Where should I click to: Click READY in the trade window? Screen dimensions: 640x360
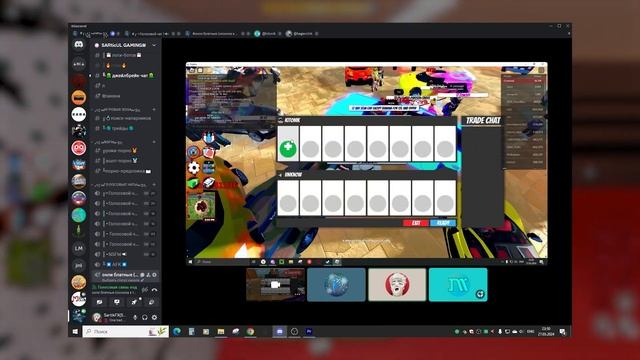(x=443, y=223)
